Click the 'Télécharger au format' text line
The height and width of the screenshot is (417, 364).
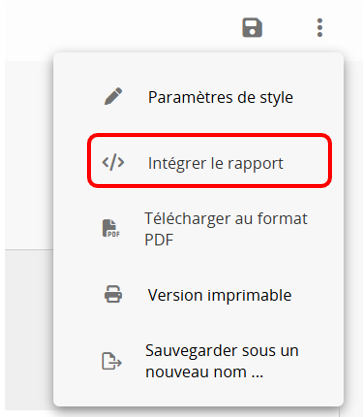[226, 219]
